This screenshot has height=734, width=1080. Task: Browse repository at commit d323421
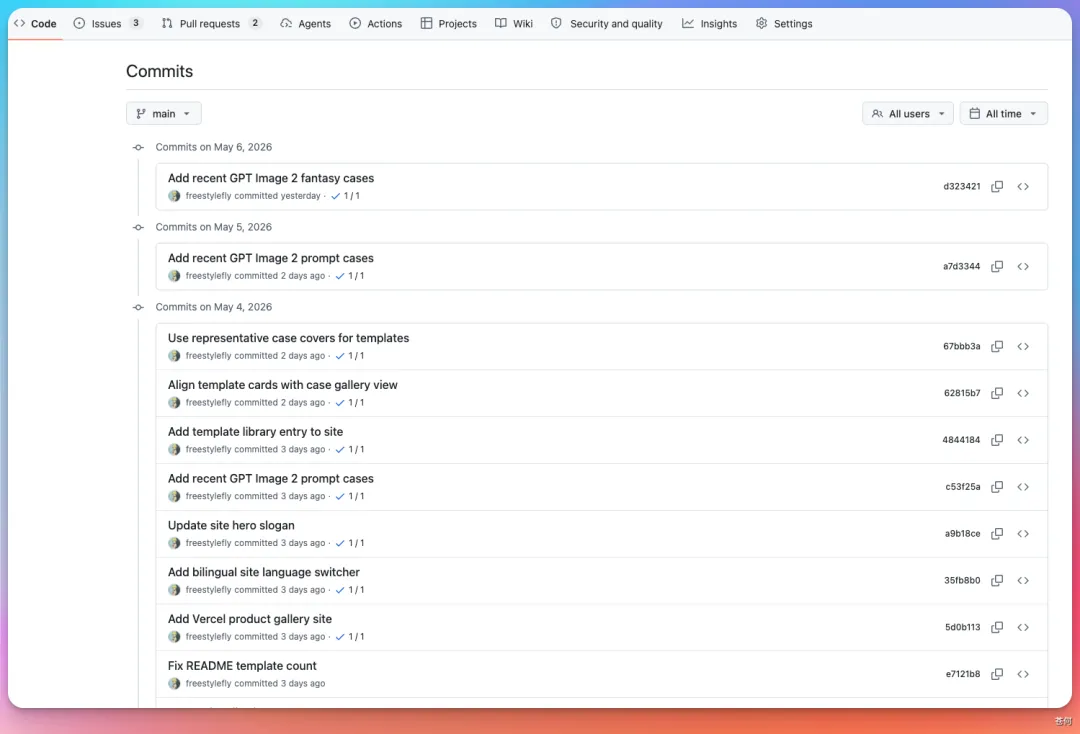[x=1023, y=187]
